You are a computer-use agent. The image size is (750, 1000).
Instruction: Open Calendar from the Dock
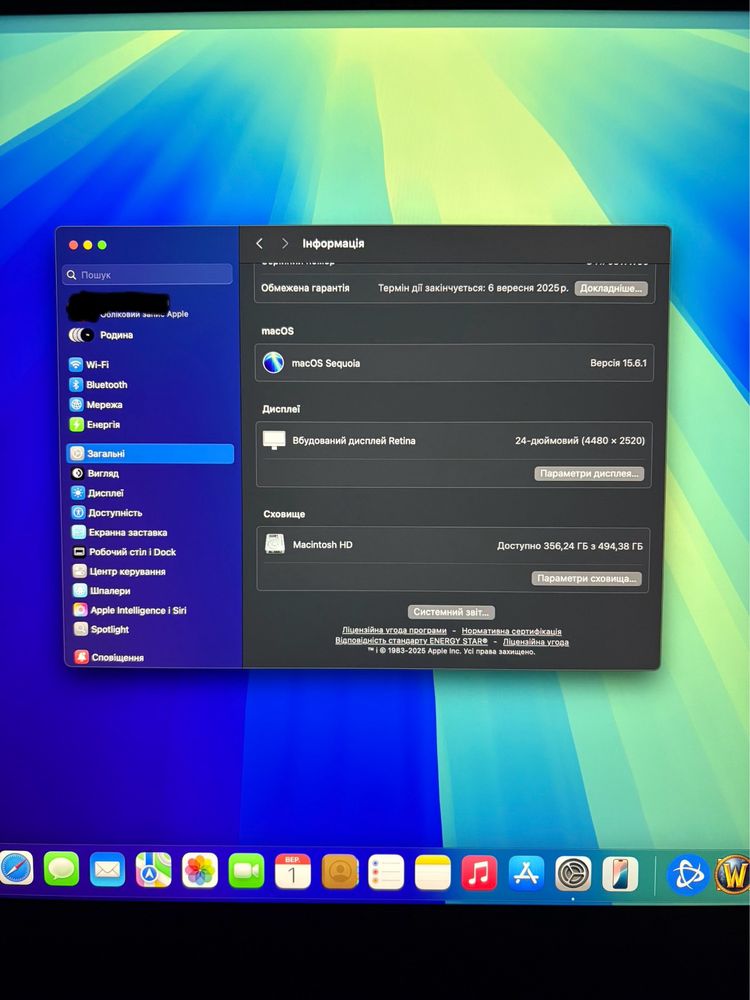(293, 871)
